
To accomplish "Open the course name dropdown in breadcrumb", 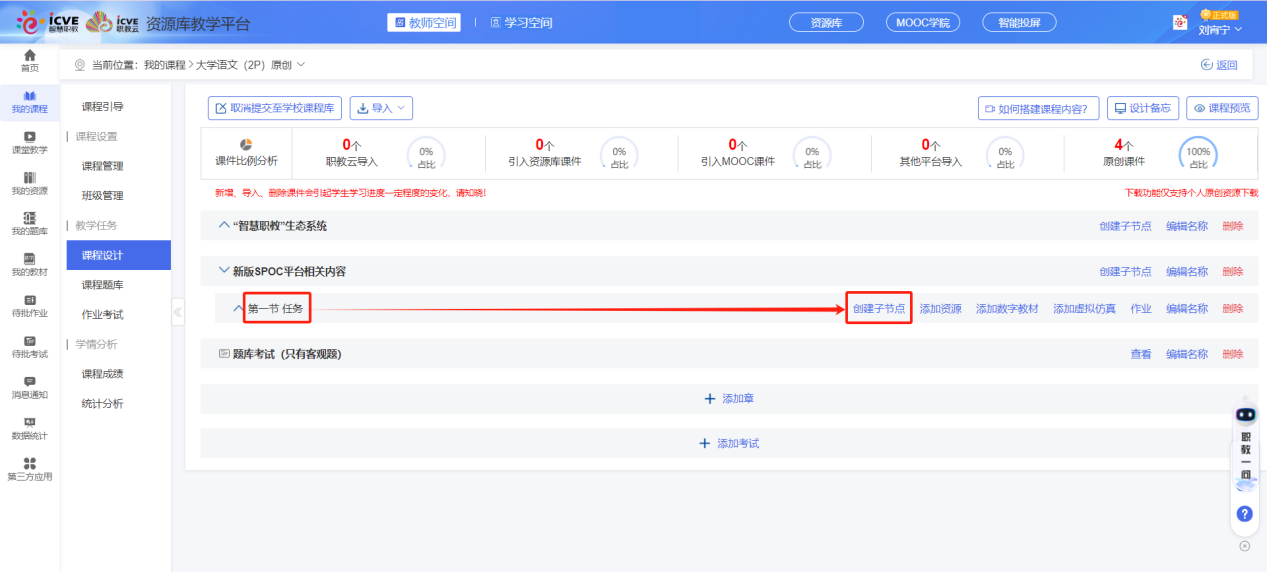I will click(300, 65).
